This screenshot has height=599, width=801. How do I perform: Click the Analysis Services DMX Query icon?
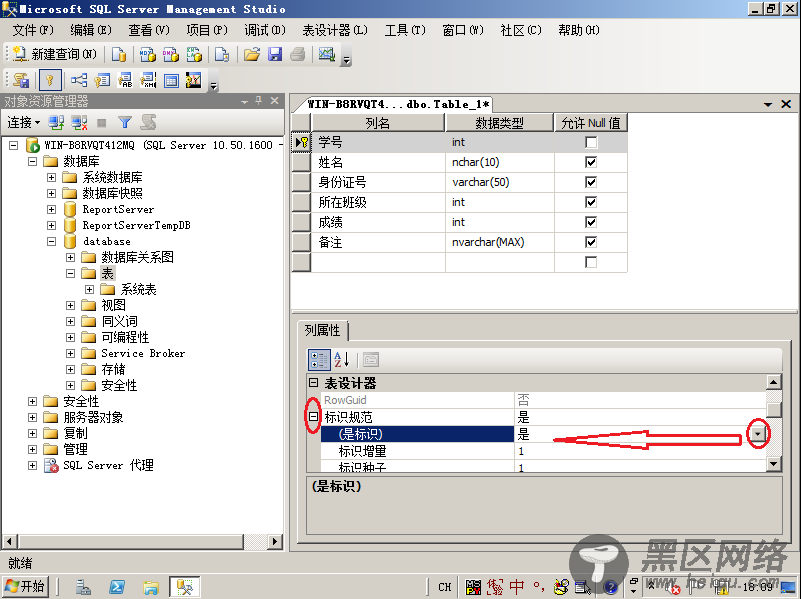[x=171, y=54]
